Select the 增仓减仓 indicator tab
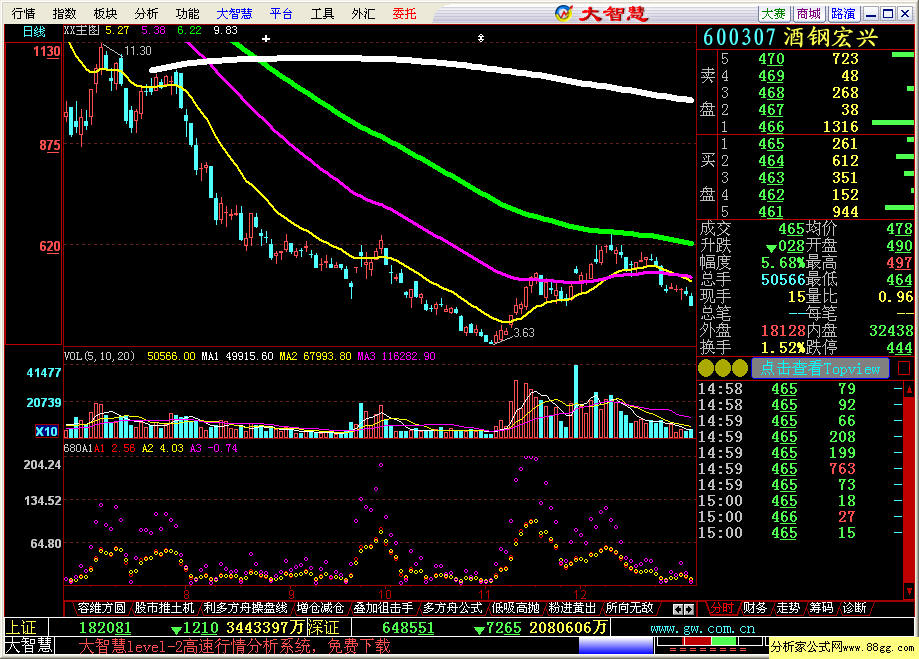Viewport: 919px width, 659px height. pos(320,608)
